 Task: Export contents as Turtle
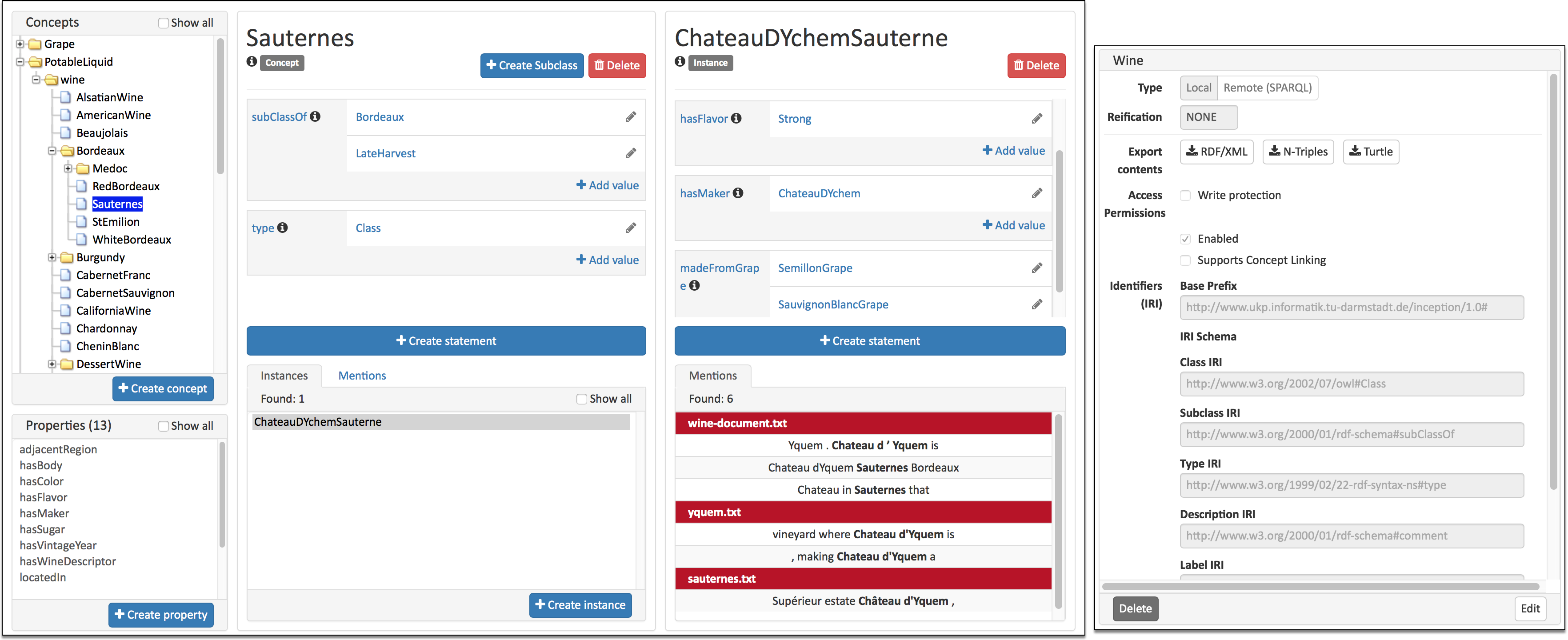pos(1370,152)
